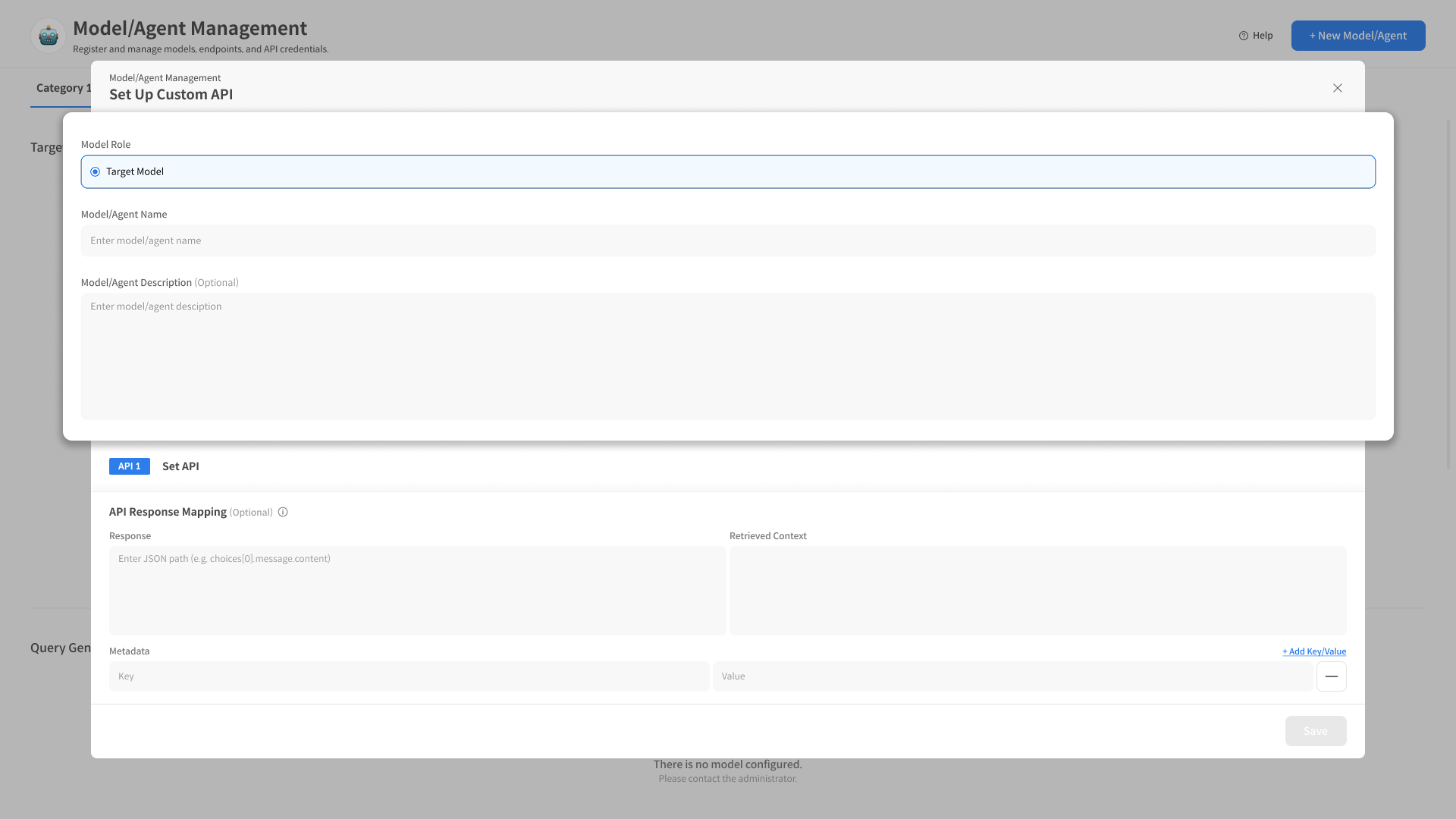1456x819 pixels.
Task: Open the Help link
Action: click(1256, 36)
